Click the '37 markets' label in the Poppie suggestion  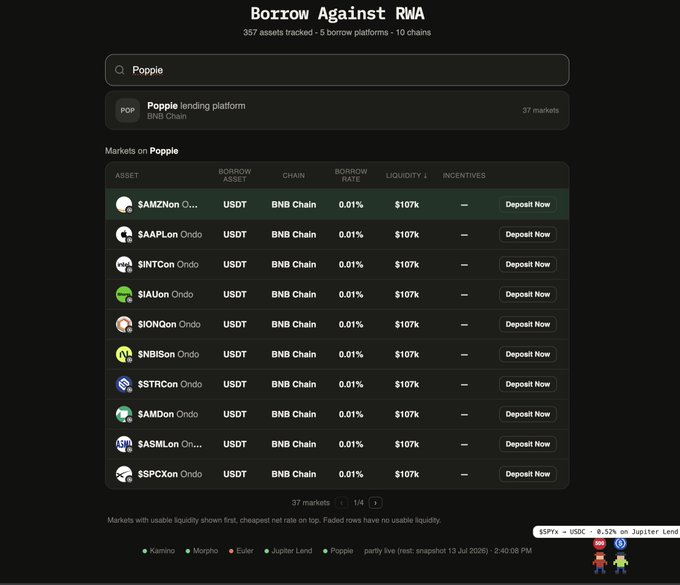[x=540, y=110]
